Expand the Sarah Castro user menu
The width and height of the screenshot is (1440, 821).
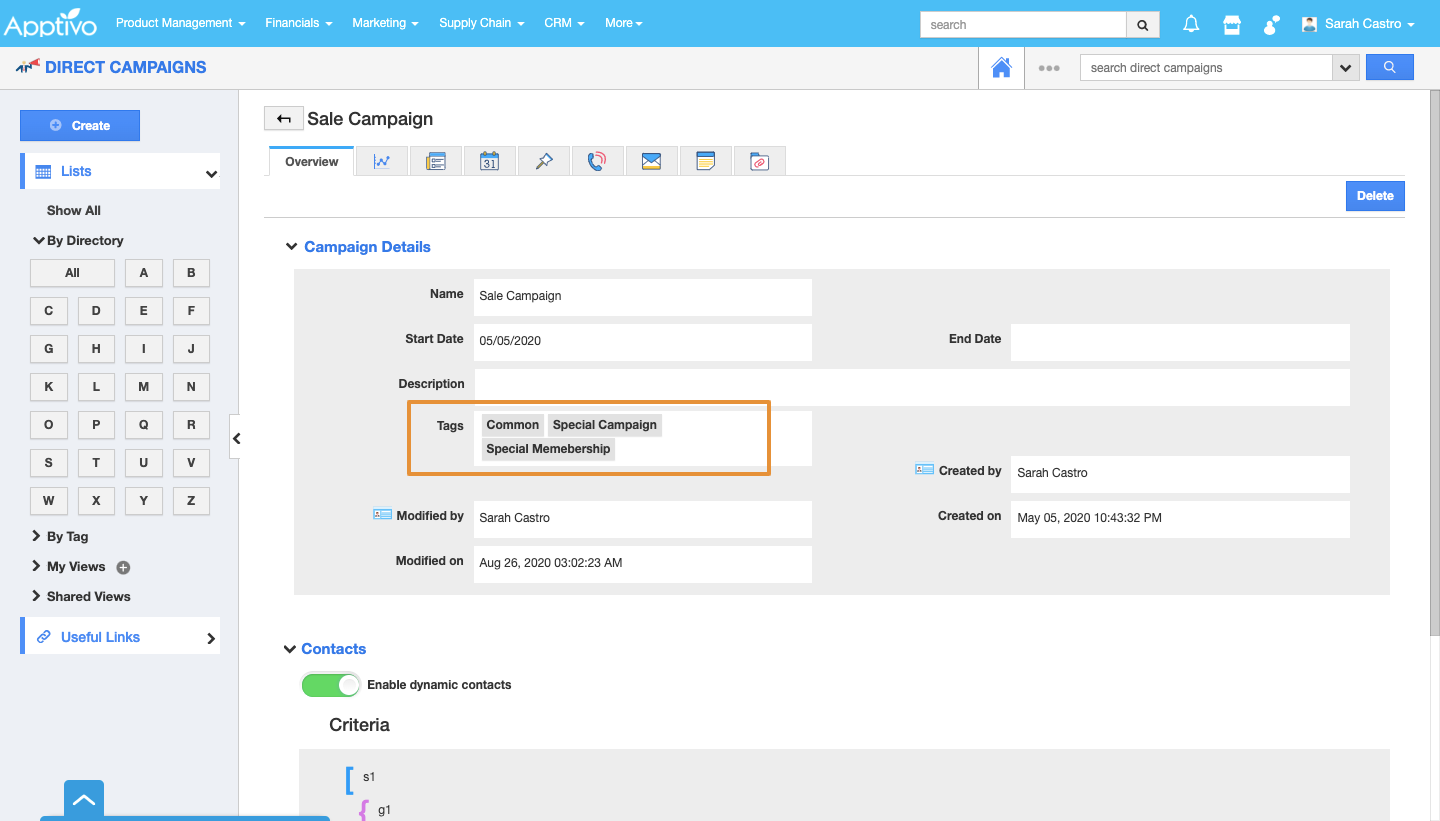(x=1359, y=24)
